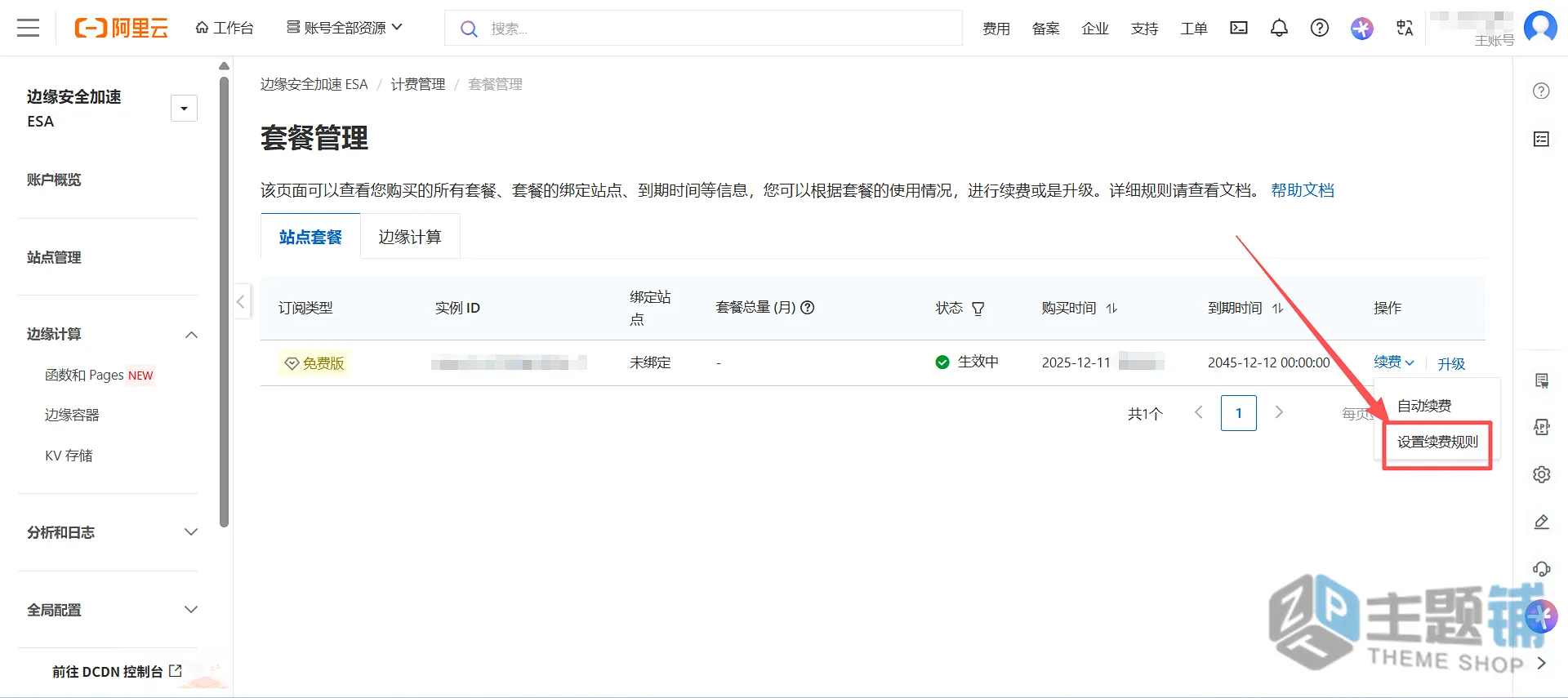Click 边缘安全加速 ESA breadcrumb
This screenshot has width=1568, height=698.
(x=314, y=84)
